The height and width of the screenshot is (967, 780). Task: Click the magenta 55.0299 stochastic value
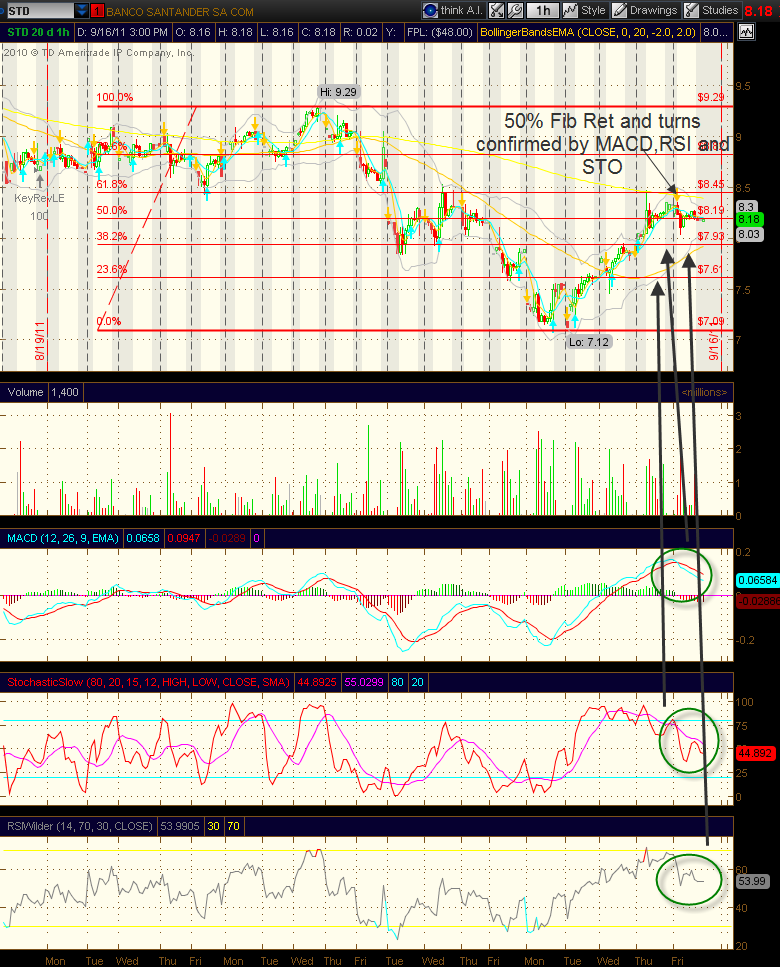click(364, 682)
